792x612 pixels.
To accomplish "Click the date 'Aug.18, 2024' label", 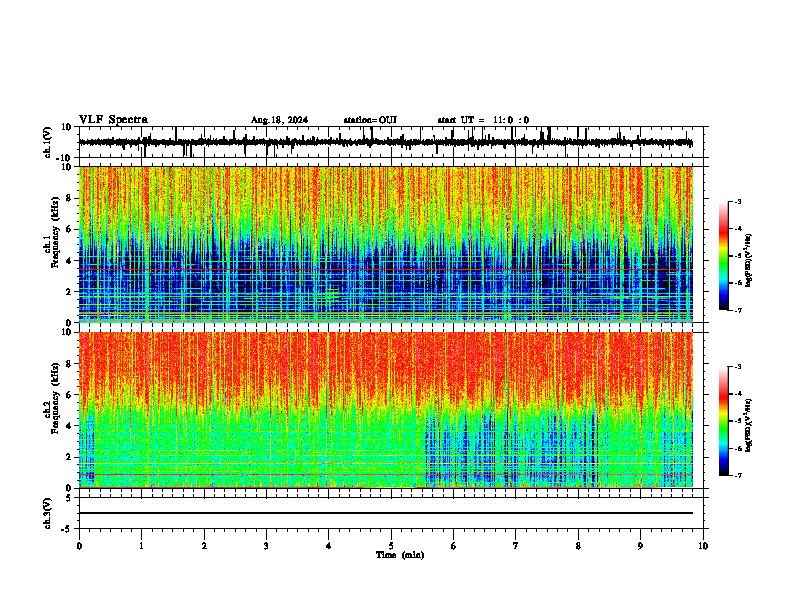I will coord(279,120).
